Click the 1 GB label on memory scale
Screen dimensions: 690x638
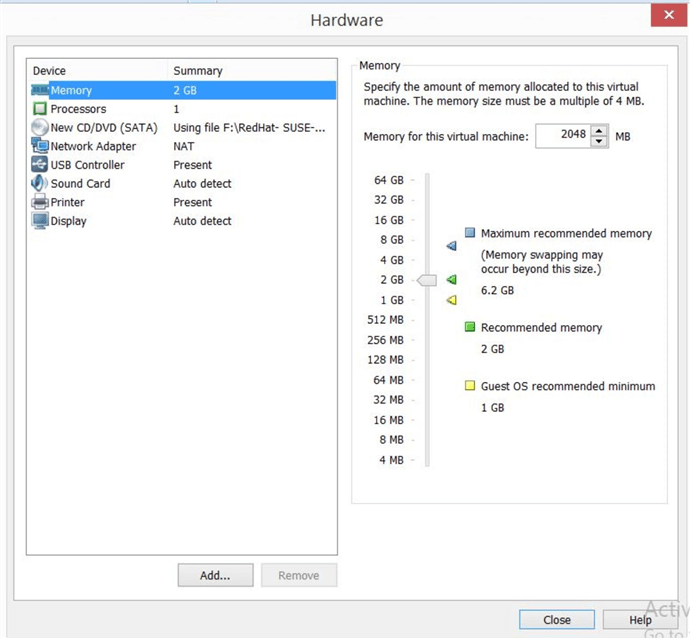coord(392,300)
